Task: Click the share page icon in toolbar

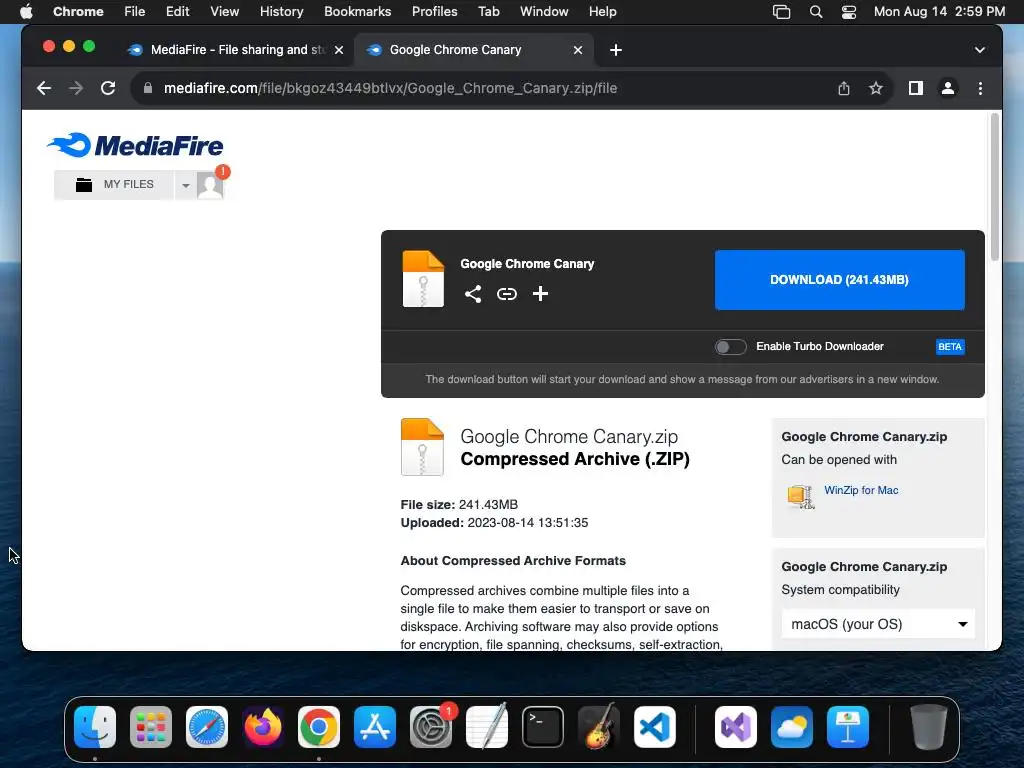Action: (844, 88)
